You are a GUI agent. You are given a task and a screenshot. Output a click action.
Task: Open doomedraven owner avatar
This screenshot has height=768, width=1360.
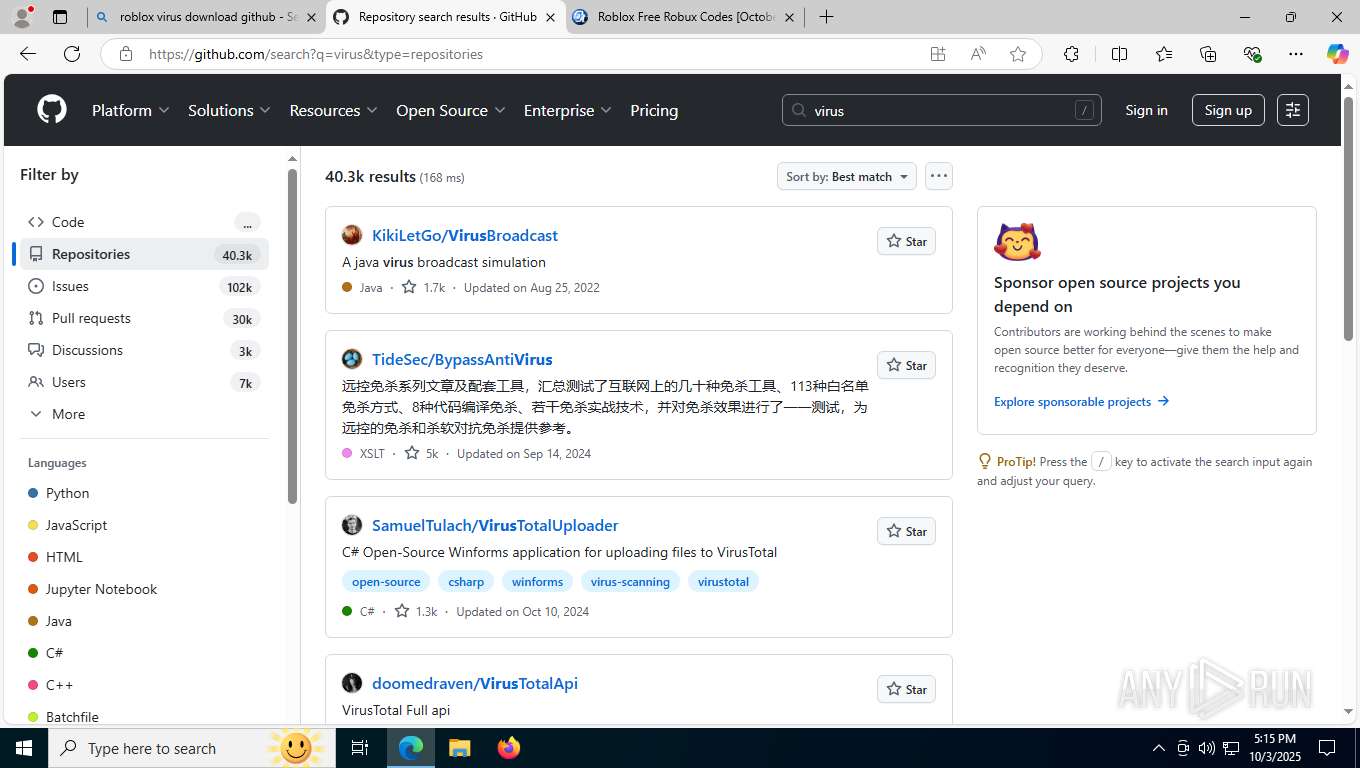[x=352, y=683]
